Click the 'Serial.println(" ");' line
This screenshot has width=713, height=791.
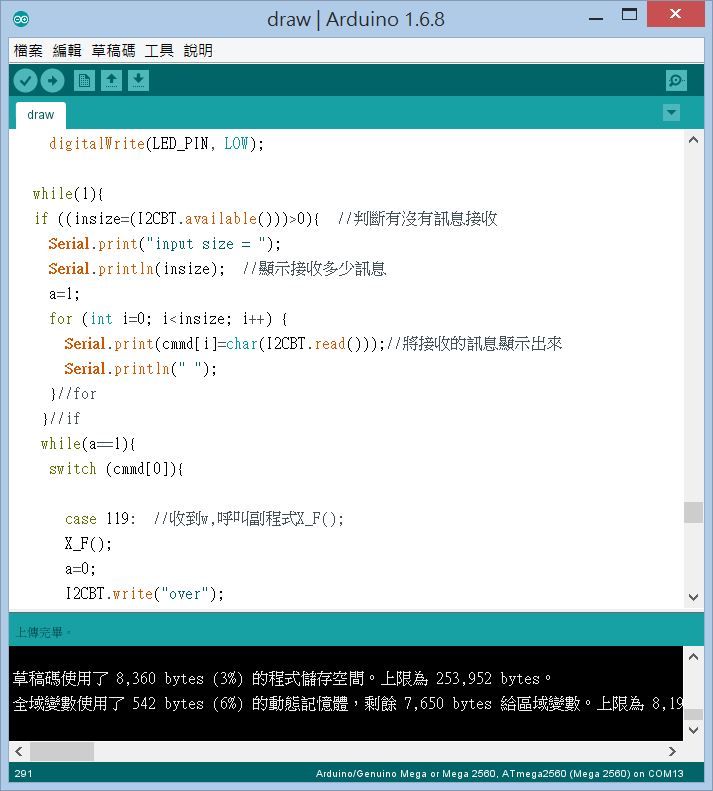(x=141, y=369)
